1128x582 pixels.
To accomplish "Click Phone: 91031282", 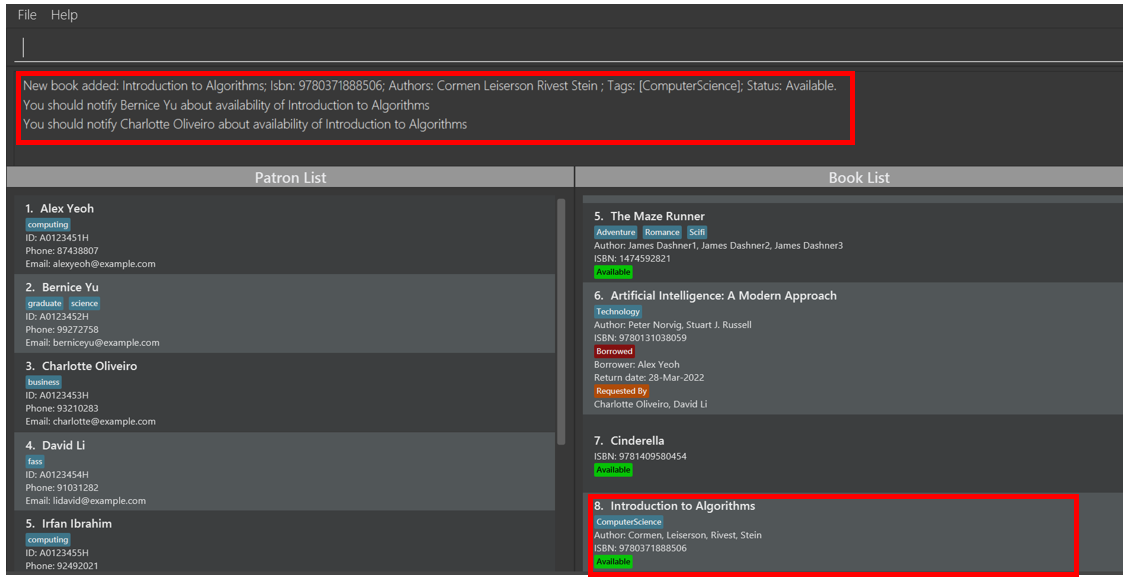I will [63, 487].
